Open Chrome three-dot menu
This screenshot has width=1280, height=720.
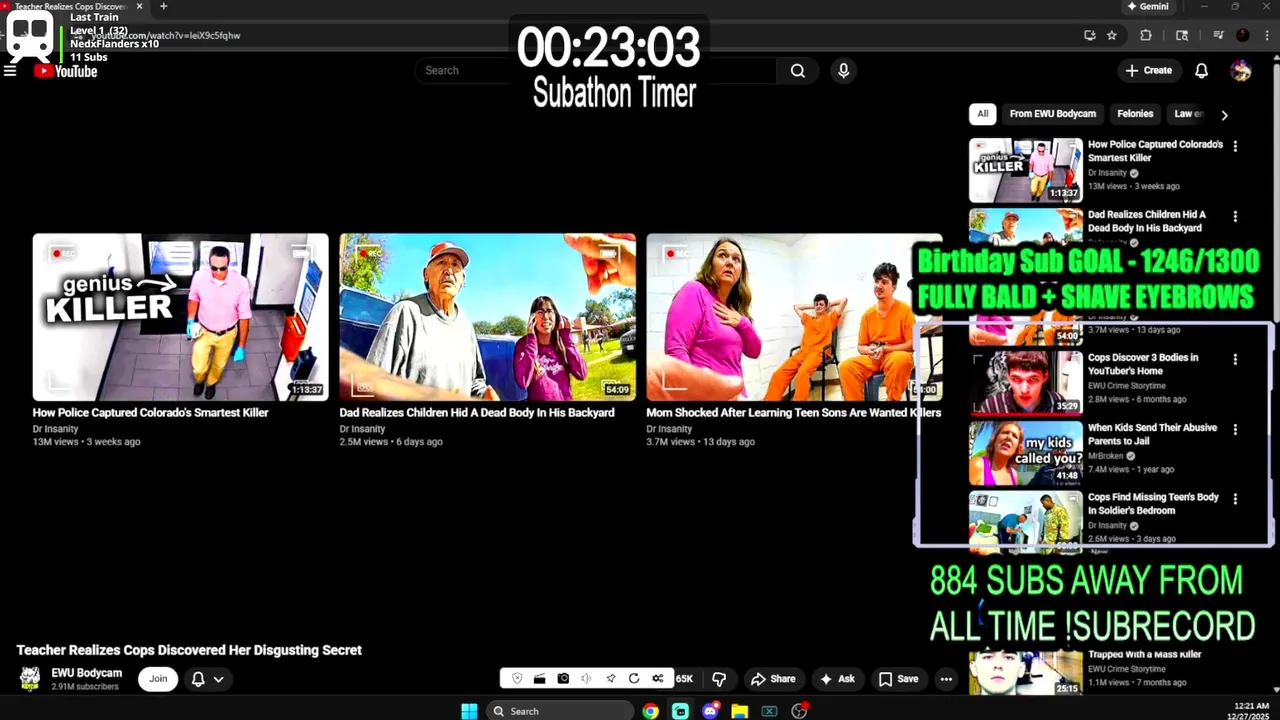click(1266, 35)
